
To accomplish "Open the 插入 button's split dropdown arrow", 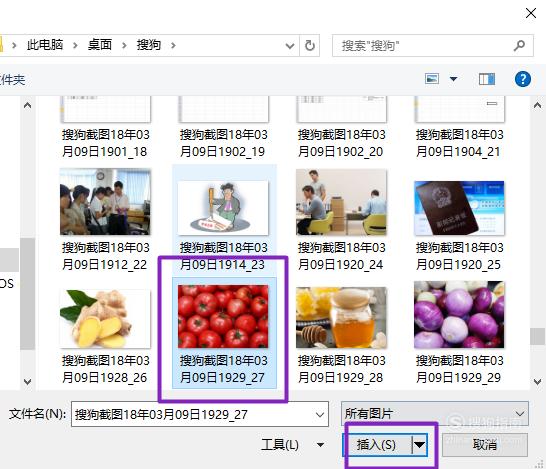I will click(420, 445).
